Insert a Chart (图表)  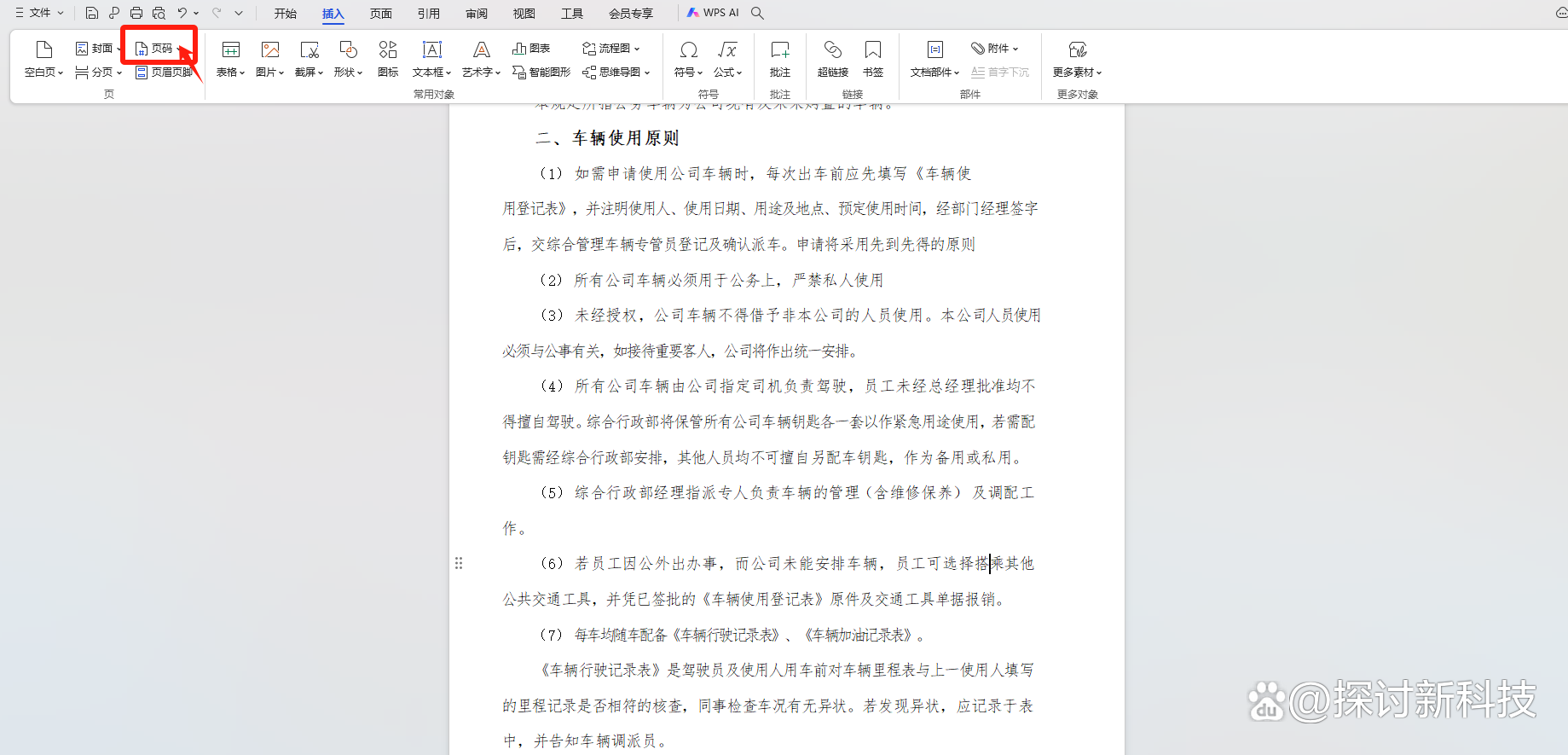(531, 49)
